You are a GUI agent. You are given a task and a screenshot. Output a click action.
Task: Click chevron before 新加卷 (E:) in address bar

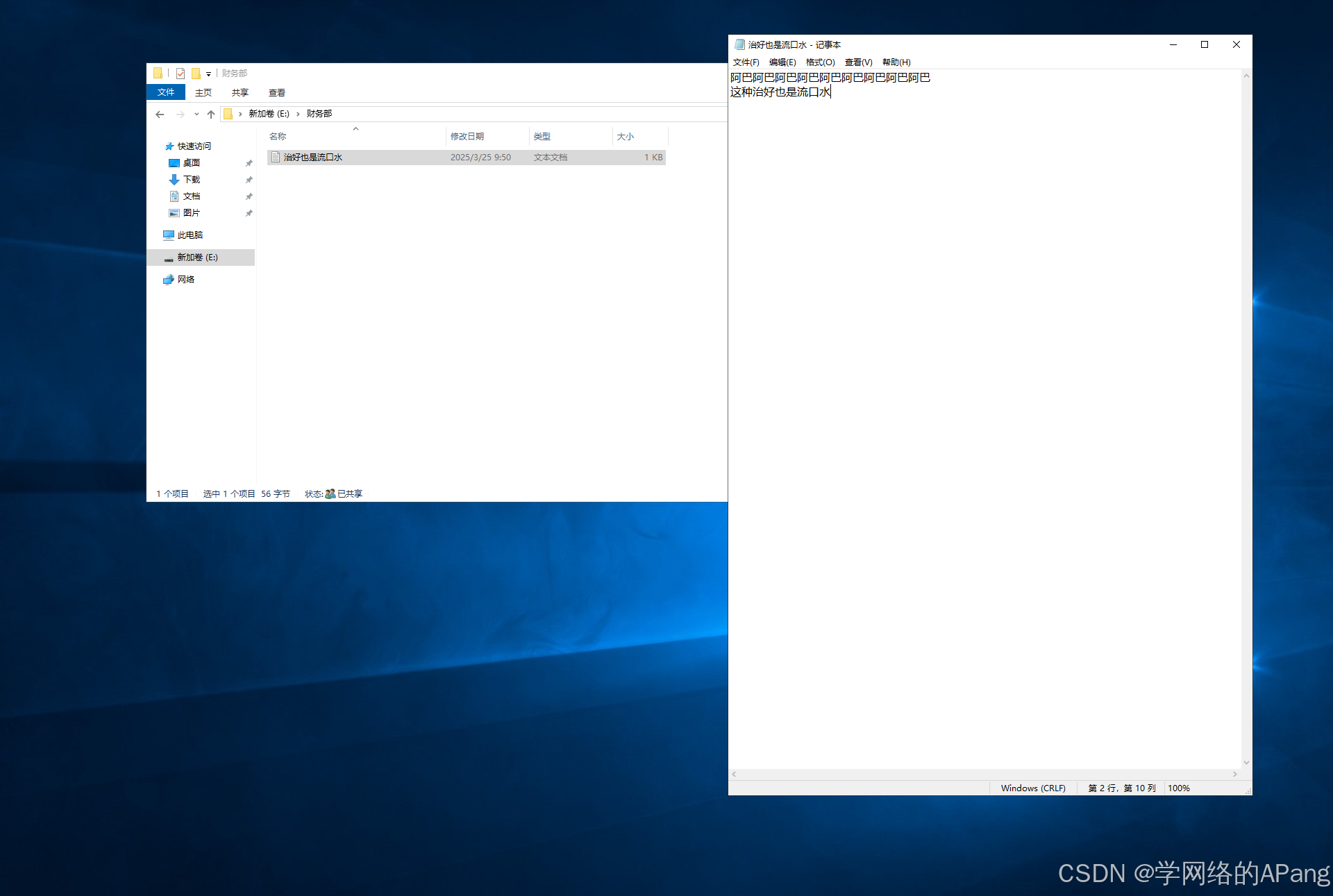[240, 114]
